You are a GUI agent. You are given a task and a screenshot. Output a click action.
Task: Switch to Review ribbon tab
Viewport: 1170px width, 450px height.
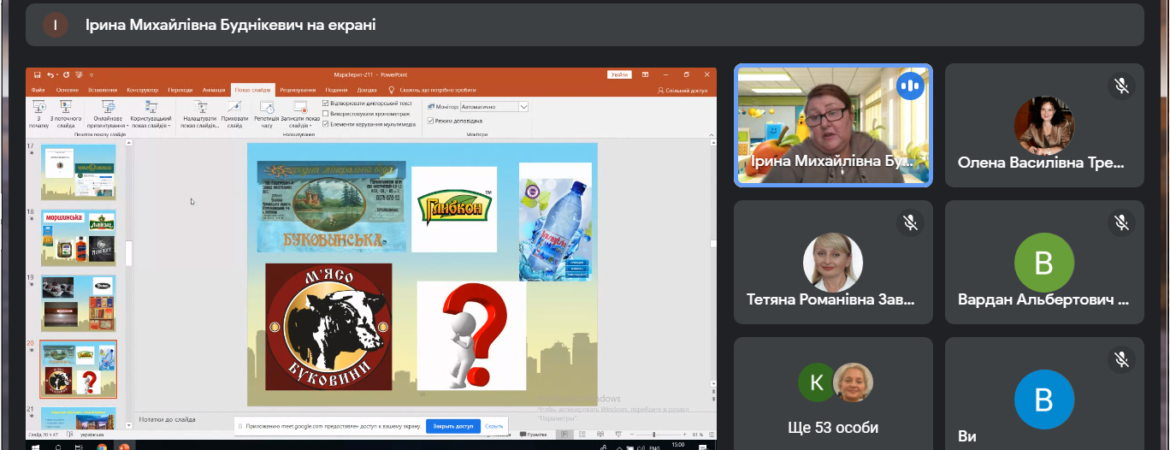click(x=298, y=90)
